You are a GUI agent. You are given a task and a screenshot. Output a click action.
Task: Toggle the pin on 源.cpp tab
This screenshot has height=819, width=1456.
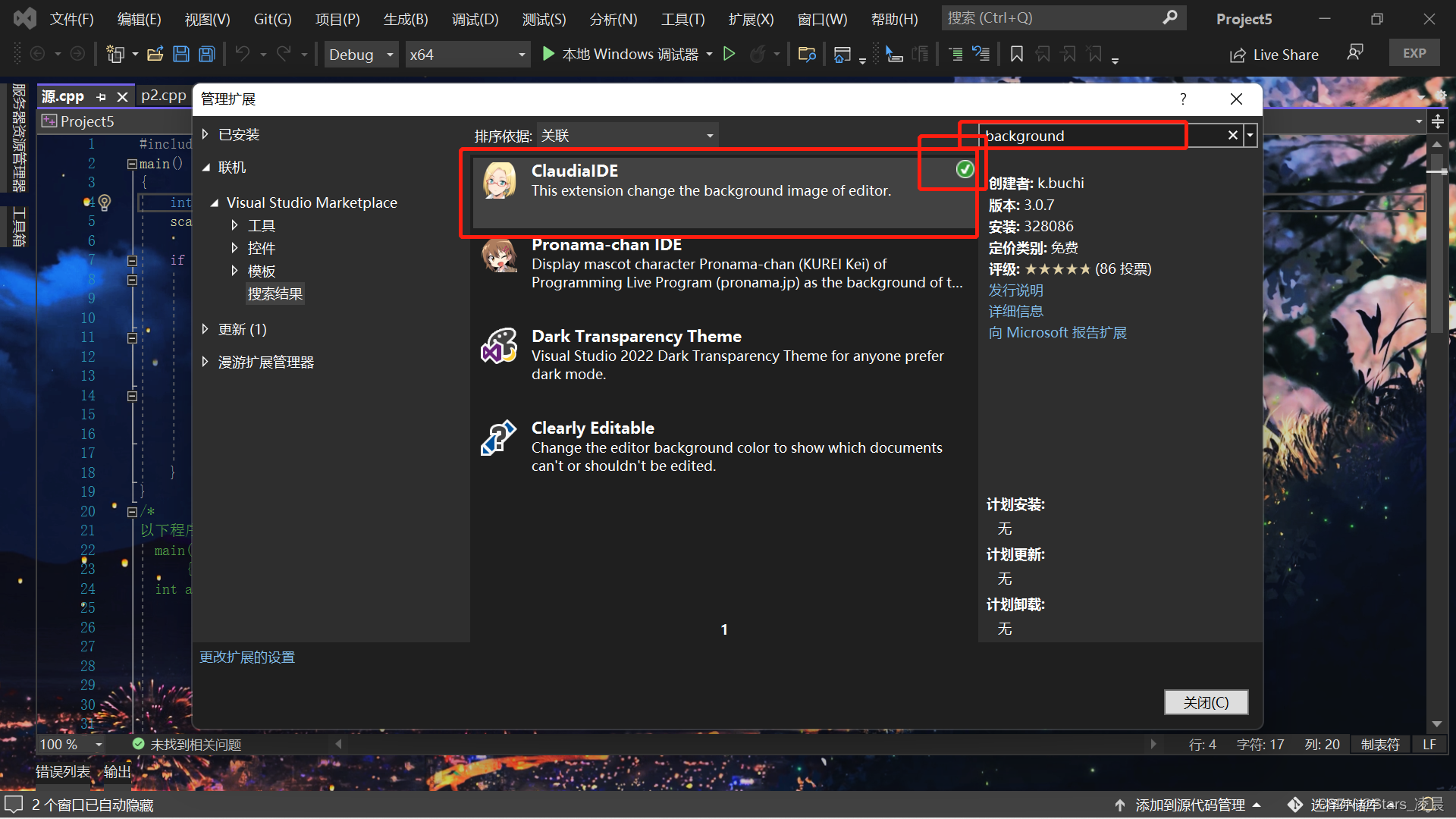[x=101, y=97]
